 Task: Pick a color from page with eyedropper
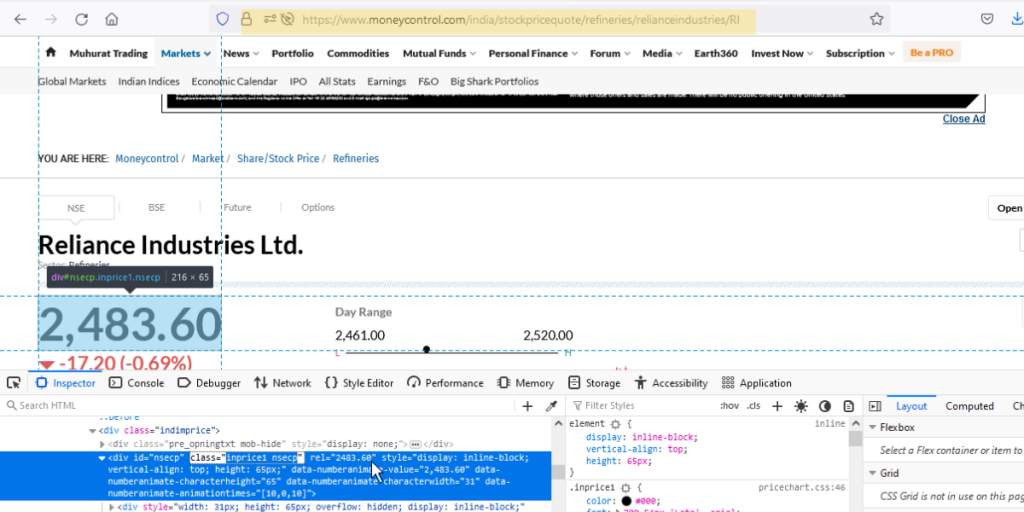coord(551,406)
